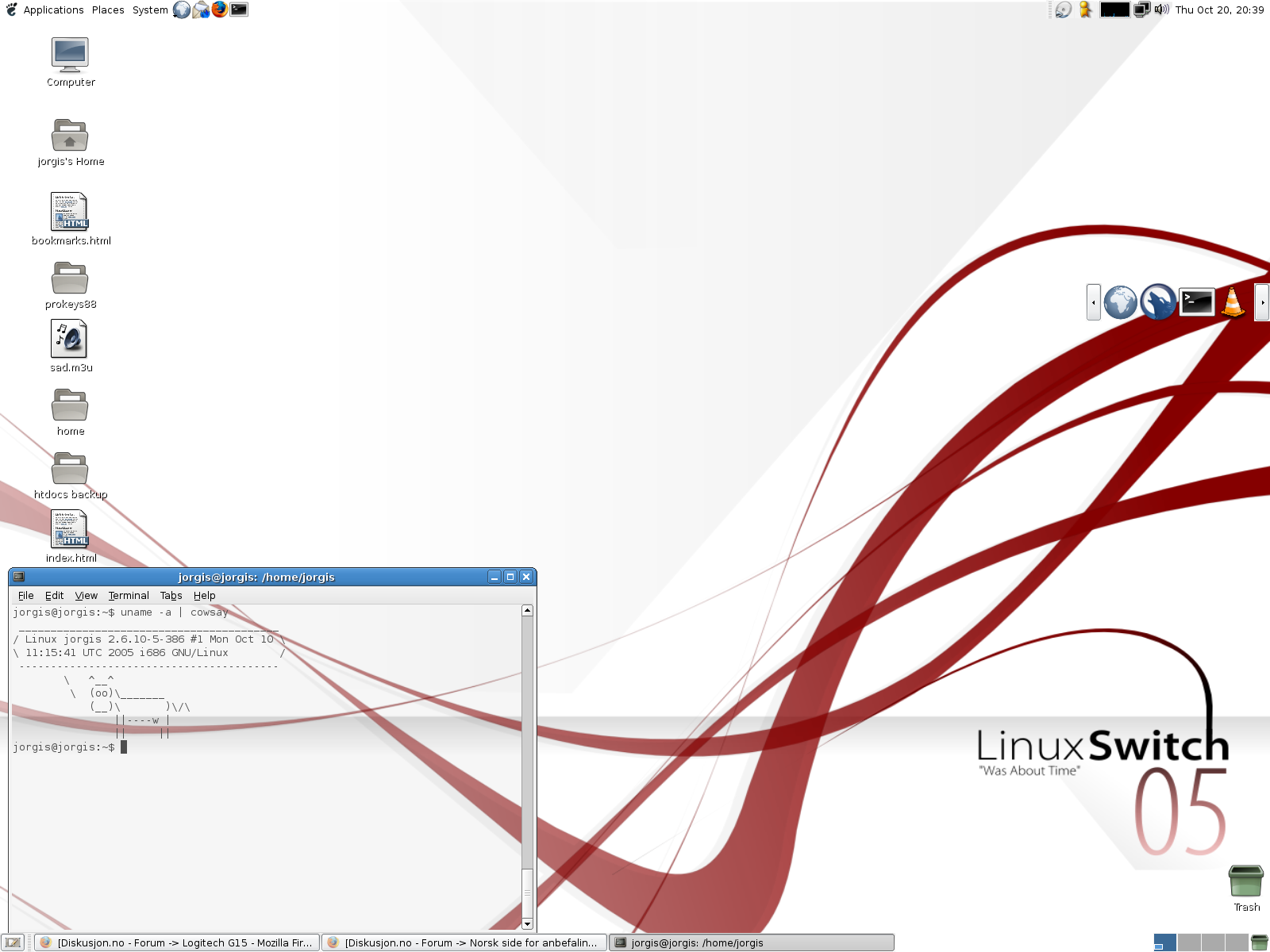Minimize the terminal window
Viewport: 1270px width, 952px height.
click(x=495, y=577)
